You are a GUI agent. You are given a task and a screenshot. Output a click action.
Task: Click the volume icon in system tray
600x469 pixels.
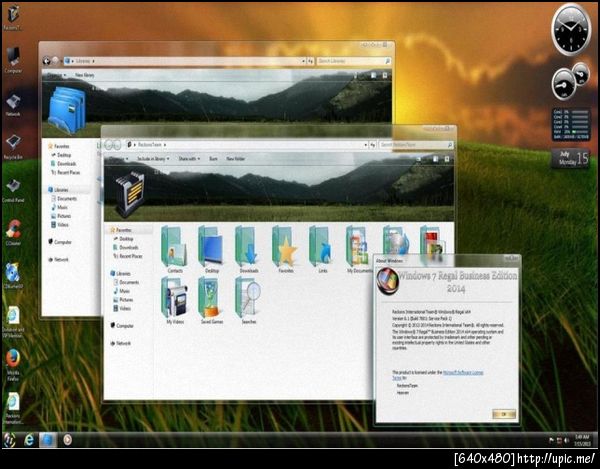(x=566, y=441)
